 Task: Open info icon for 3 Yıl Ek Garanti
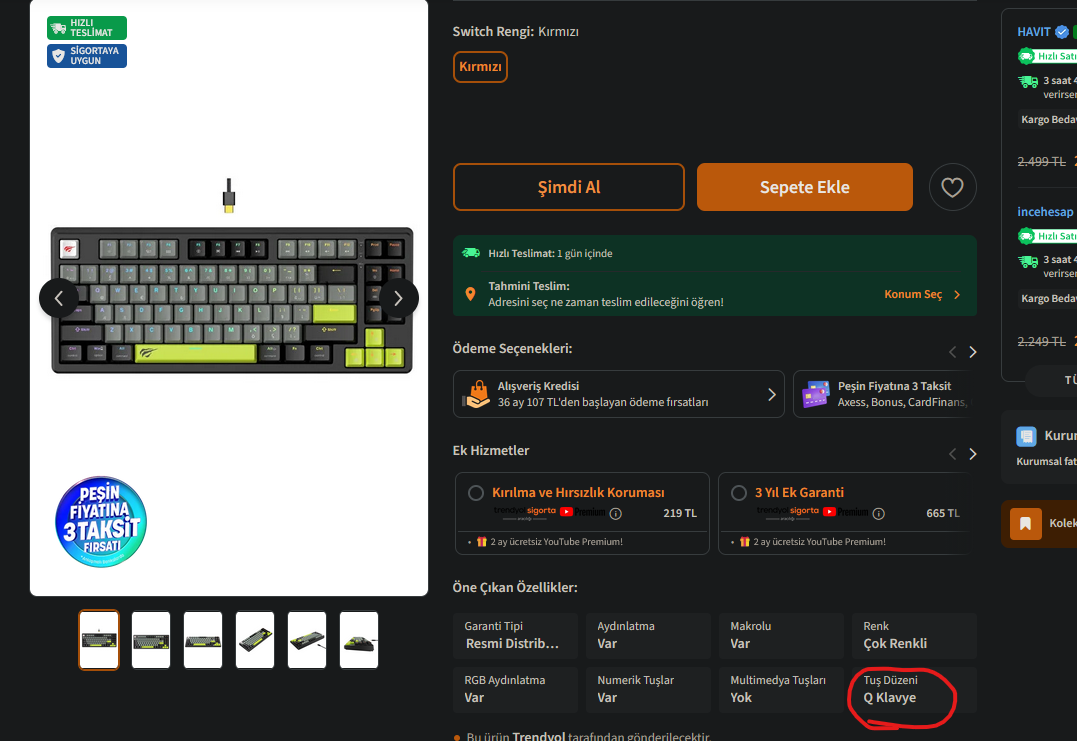coord(878,514)
